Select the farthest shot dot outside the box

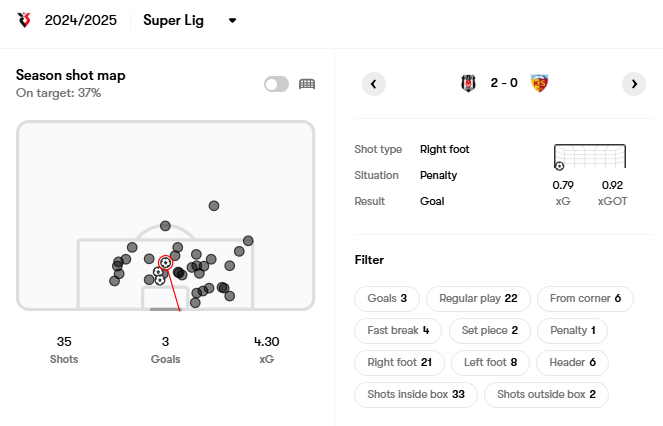(x=214, y=206)
